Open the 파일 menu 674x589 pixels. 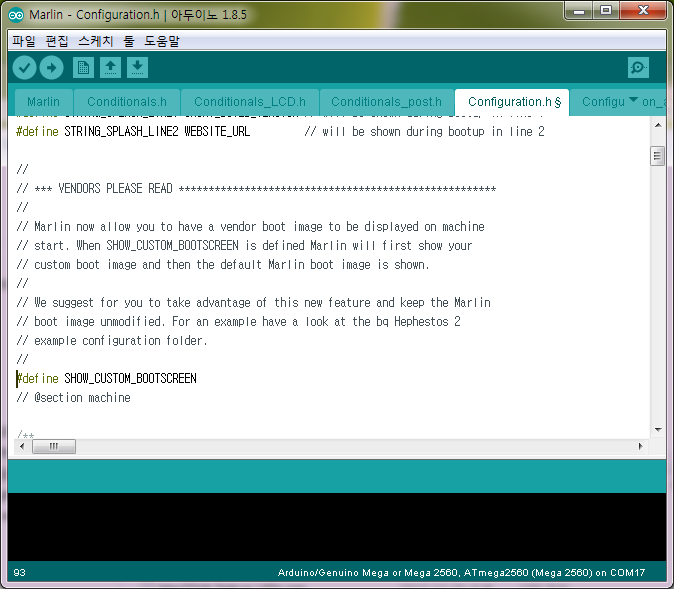24,41
